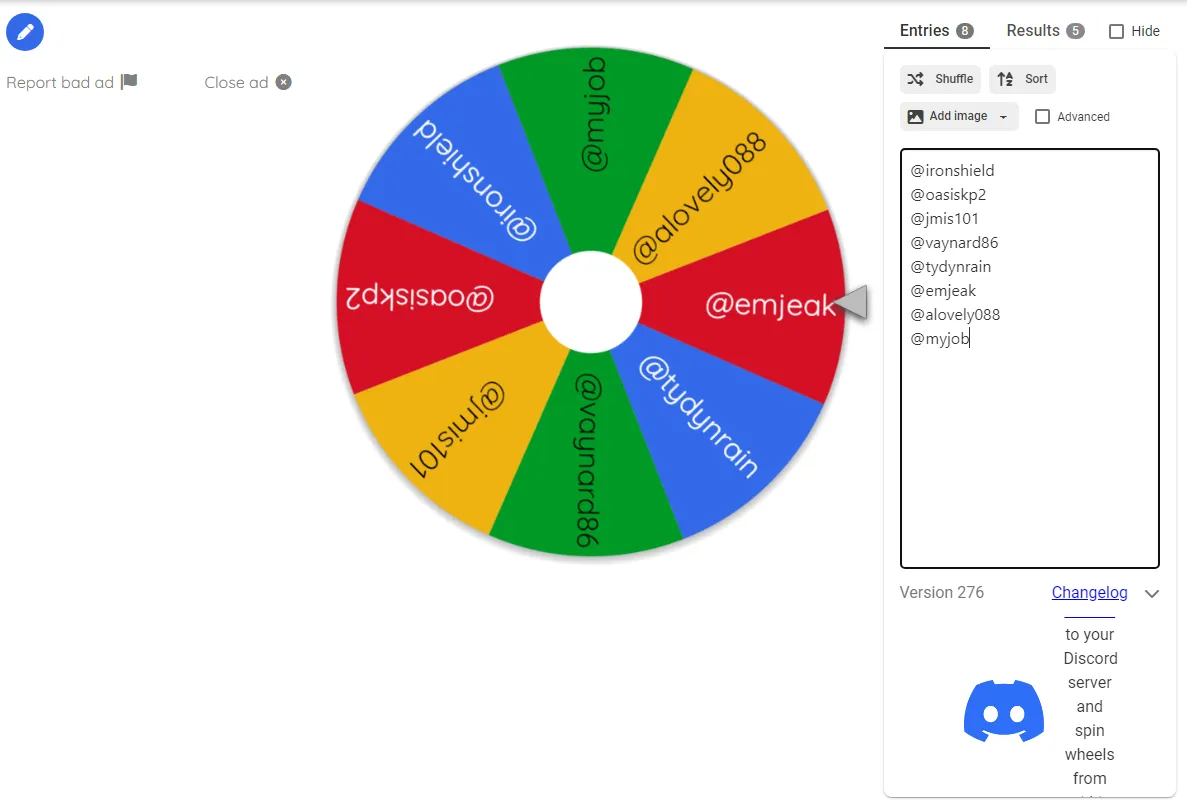Image resolution: width=1187 pixels, height=812 pixels.
Task: Click the white wheel center to spin
Action: (x=590, y=302)
